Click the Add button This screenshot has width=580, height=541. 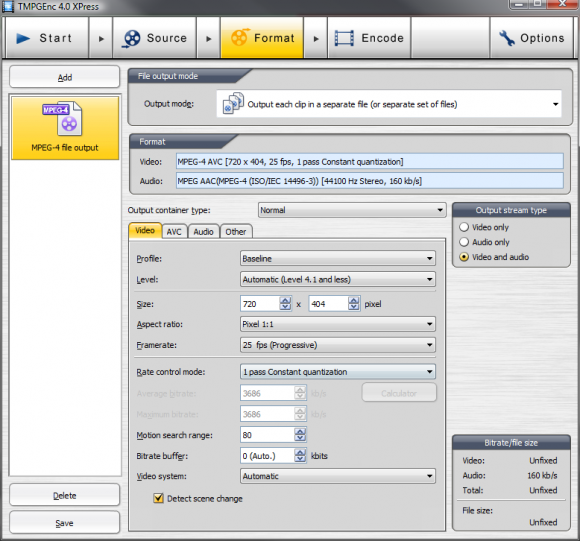tap(65, 77)
